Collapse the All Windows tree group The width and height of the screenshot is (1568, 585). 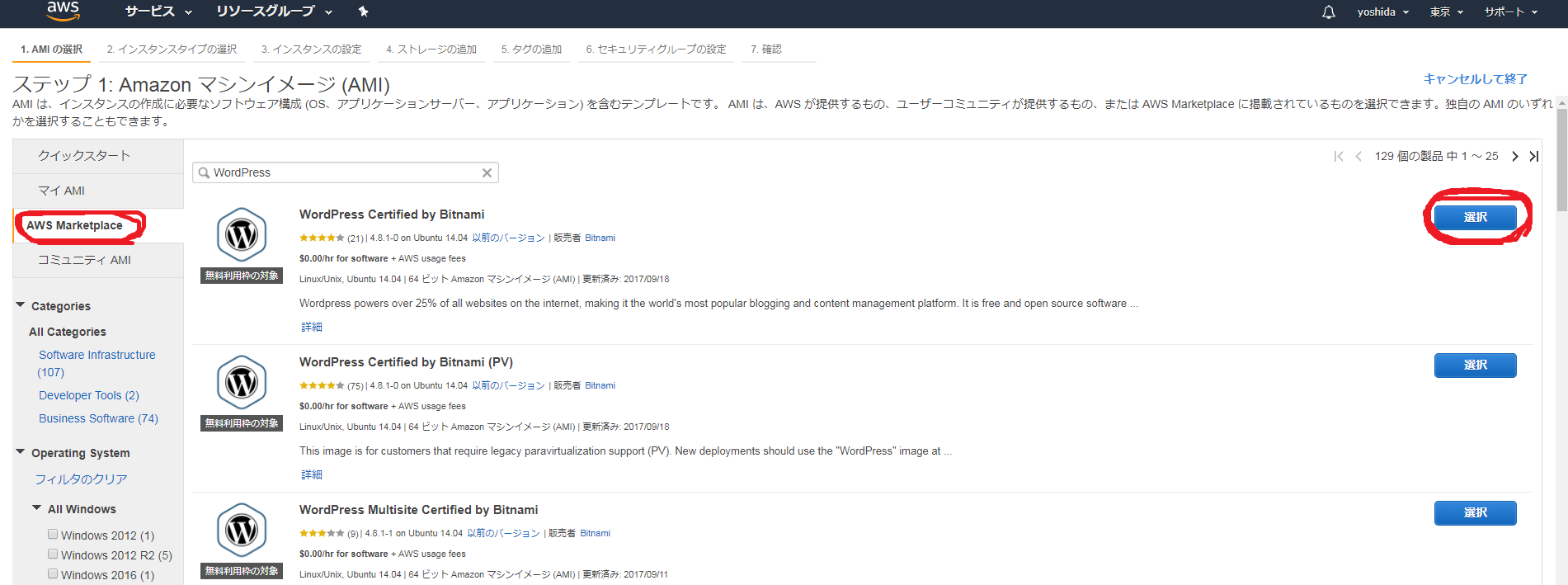tap(37, 508)
